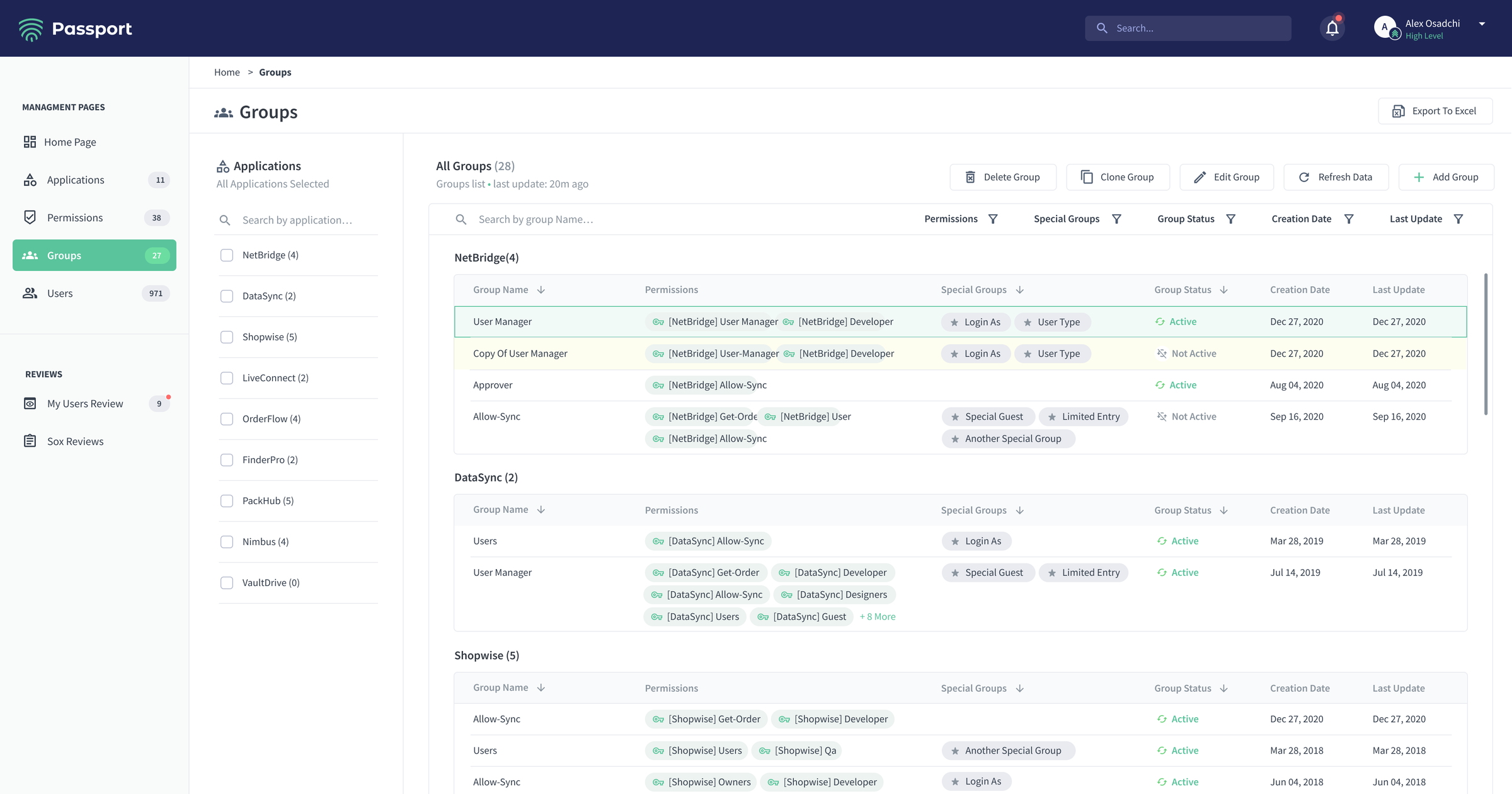
Task: Check the Shopwise (5) application checkbox
Action: (227, 337)
